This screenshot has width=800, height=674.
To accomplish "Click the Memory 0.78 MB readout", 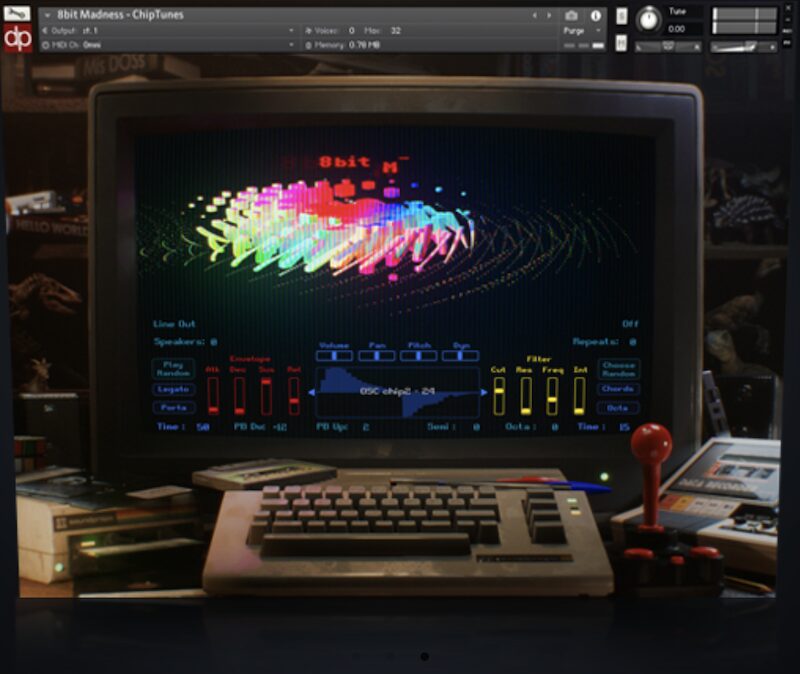I will coord(342,45).
